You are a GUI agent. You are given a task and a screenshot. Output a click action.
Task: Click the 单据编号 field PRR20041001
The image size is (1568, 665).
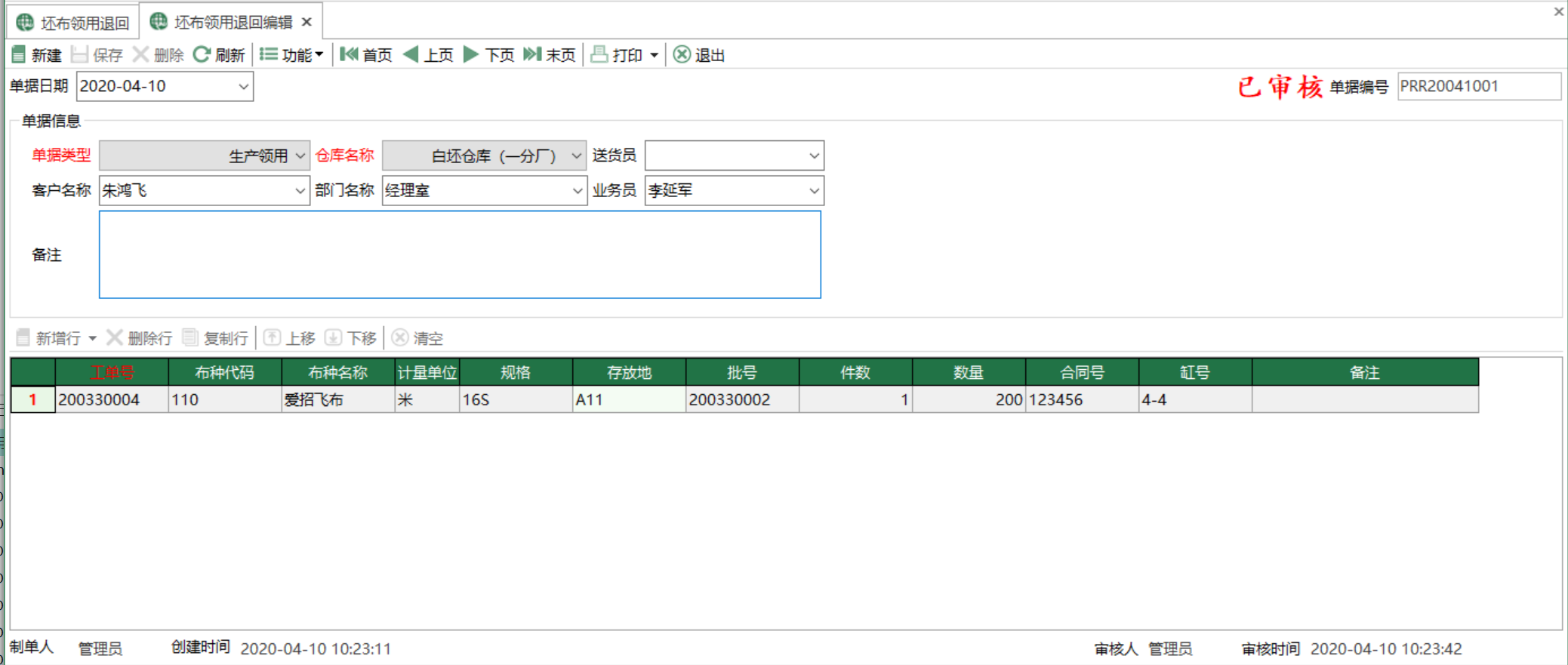click(x=1478, y=86)
